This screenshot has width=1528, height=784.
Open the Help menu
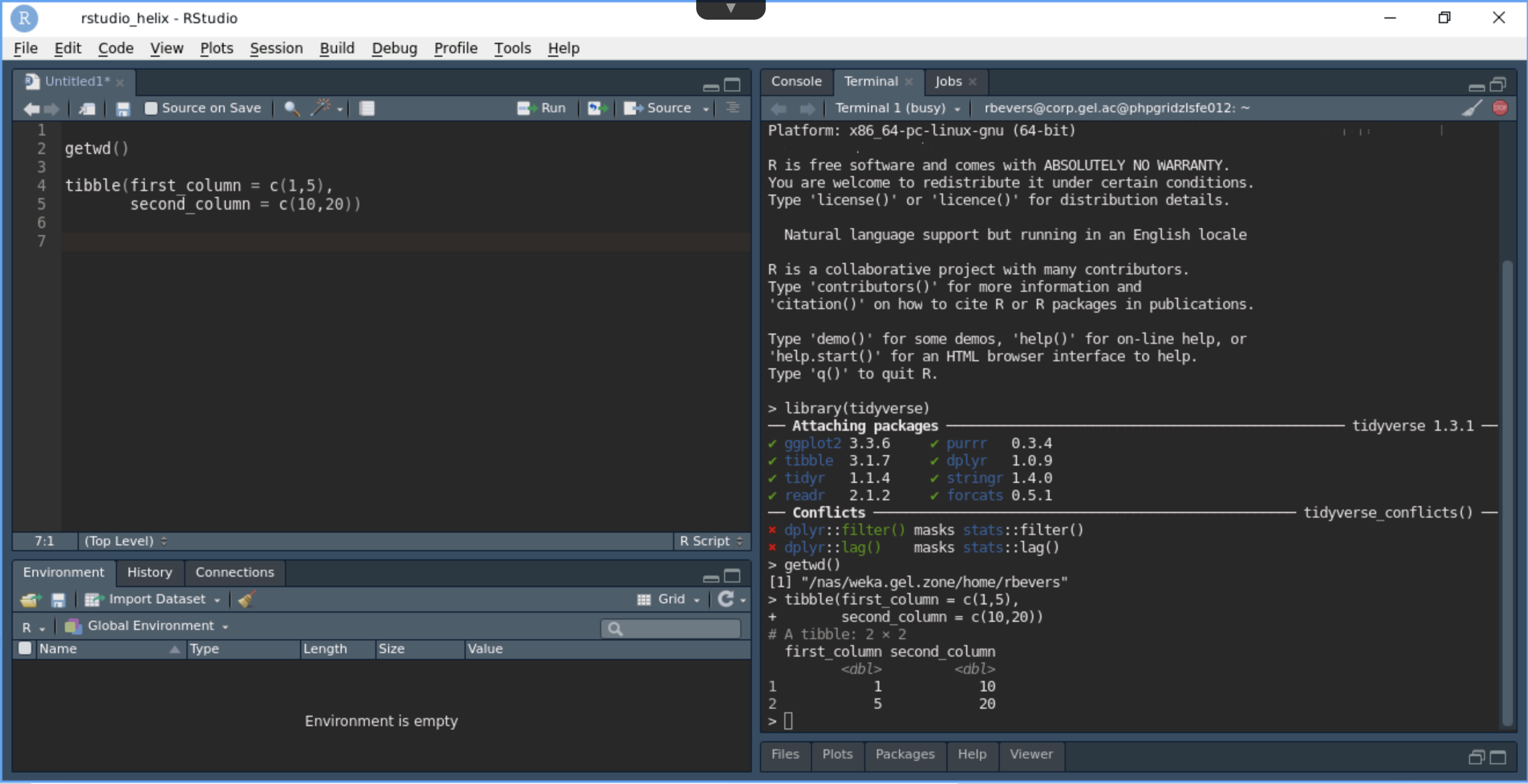click(564, 48)
